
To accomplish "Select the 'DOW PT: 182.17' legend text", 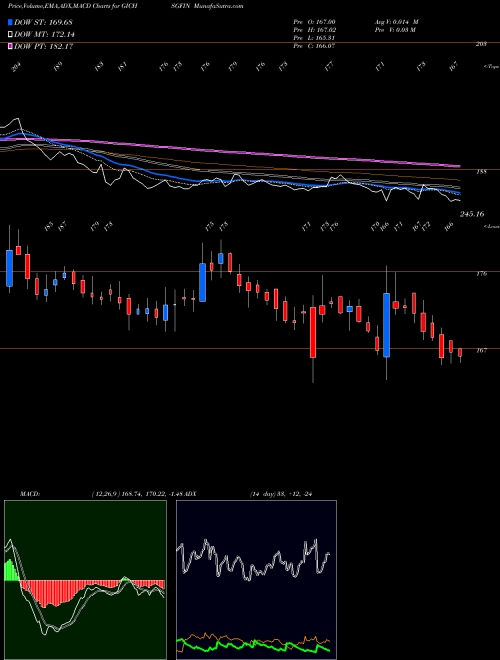I will coord(44,46).
